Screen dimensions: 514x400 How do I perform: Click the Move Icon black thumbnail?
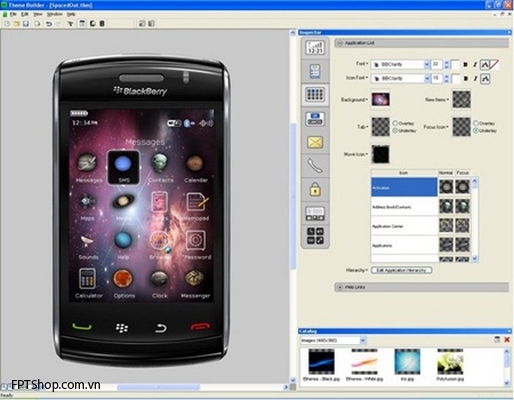380,154
